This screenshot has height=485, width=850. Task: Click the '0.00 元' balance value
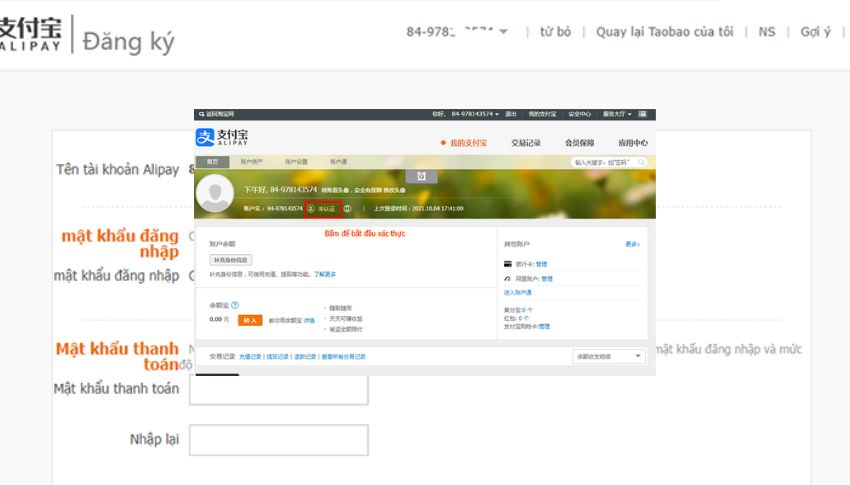coord(219,320)
